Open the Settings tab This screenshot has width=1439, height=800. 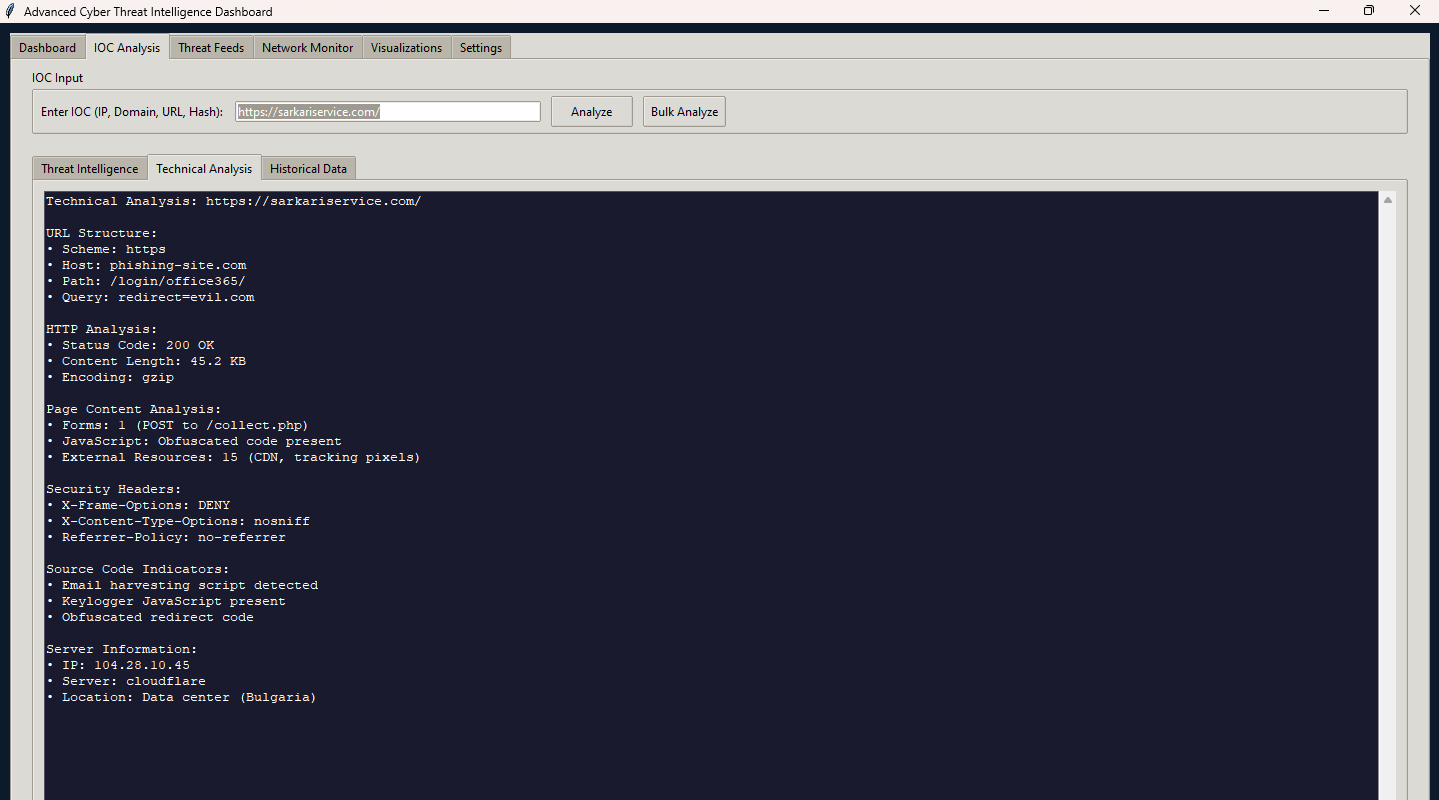(x=481, y=48)
